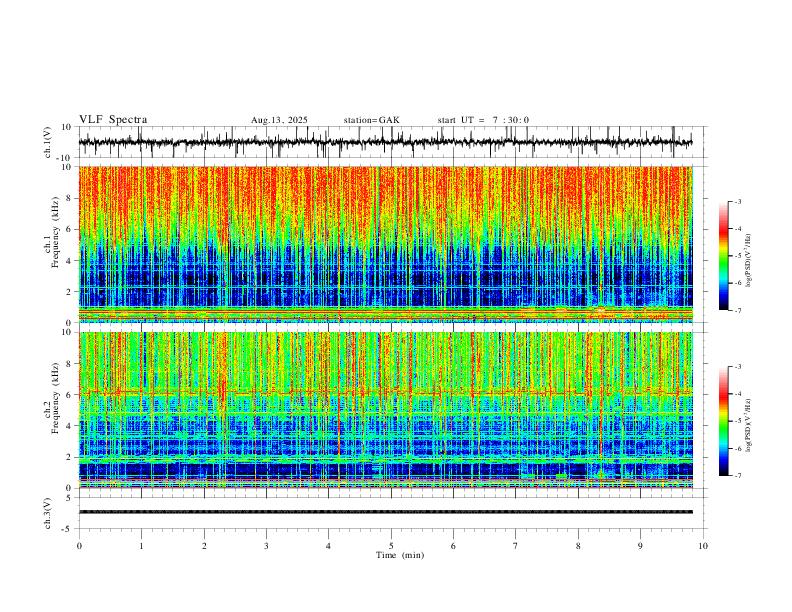Viewport: 792px width, 612px height.
Task: Click the -3 label on ch.2 color bar
Action: 738,367
